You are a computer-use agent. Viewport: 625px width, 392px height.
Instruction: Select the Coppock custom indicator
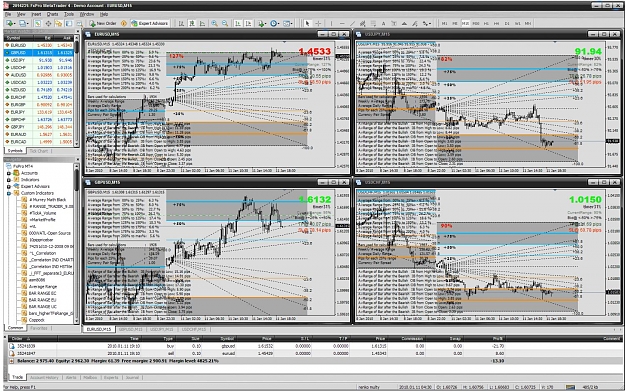pyautogui.click(x=36, y=320)
